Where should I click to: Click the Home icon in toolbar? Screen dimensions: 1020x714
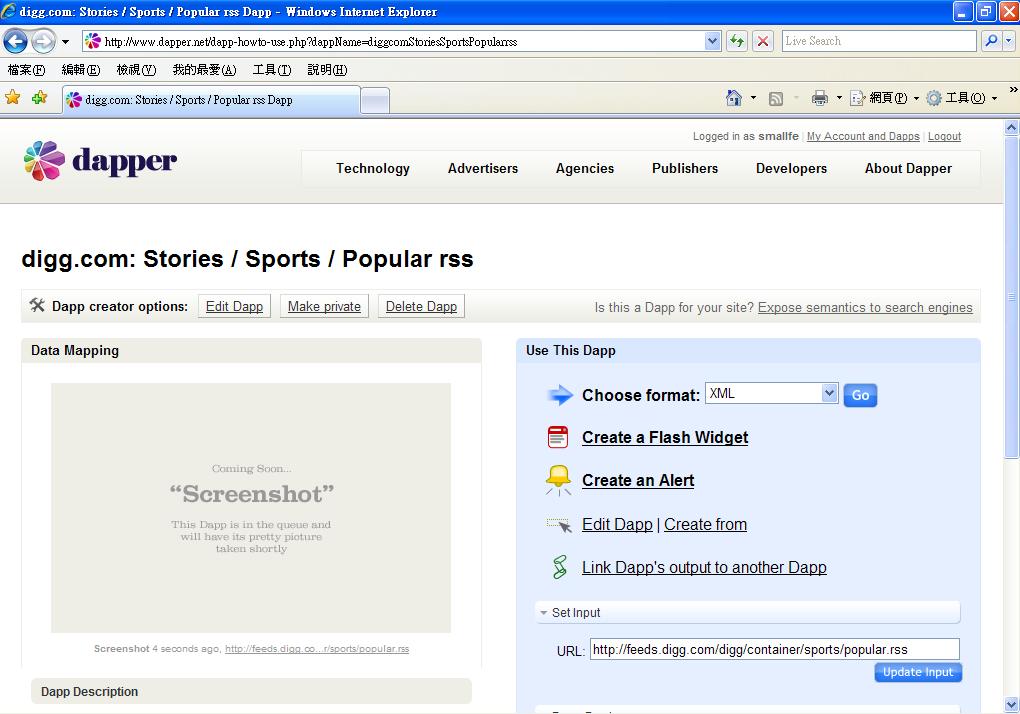point(734,98)
